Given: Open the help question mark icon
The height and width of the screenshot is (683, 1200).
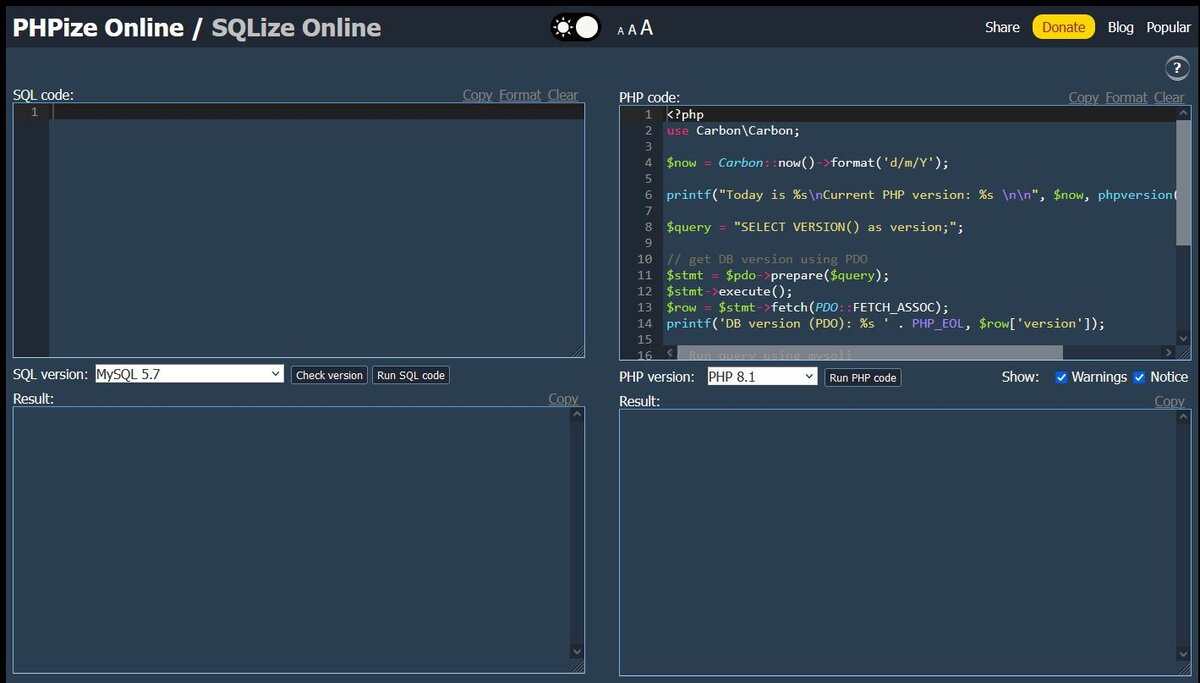Looking at the screenshot, I should tap(1176, 68).
